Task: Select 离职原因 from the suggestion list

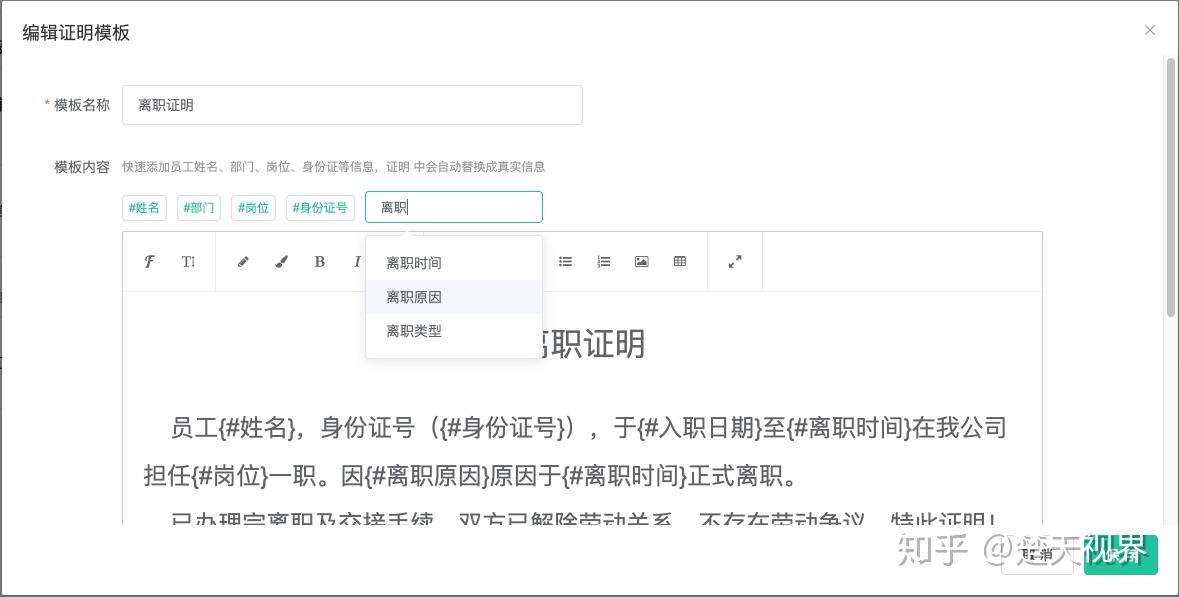Action: click(453, 297)
